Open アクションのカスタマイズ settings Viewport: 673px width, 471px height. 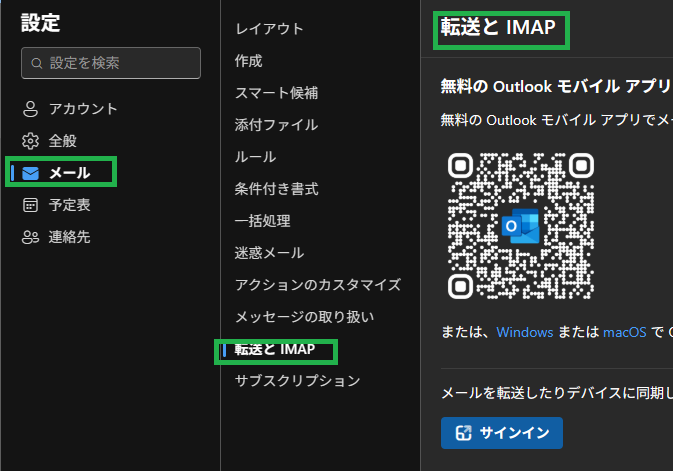(320, 285)
